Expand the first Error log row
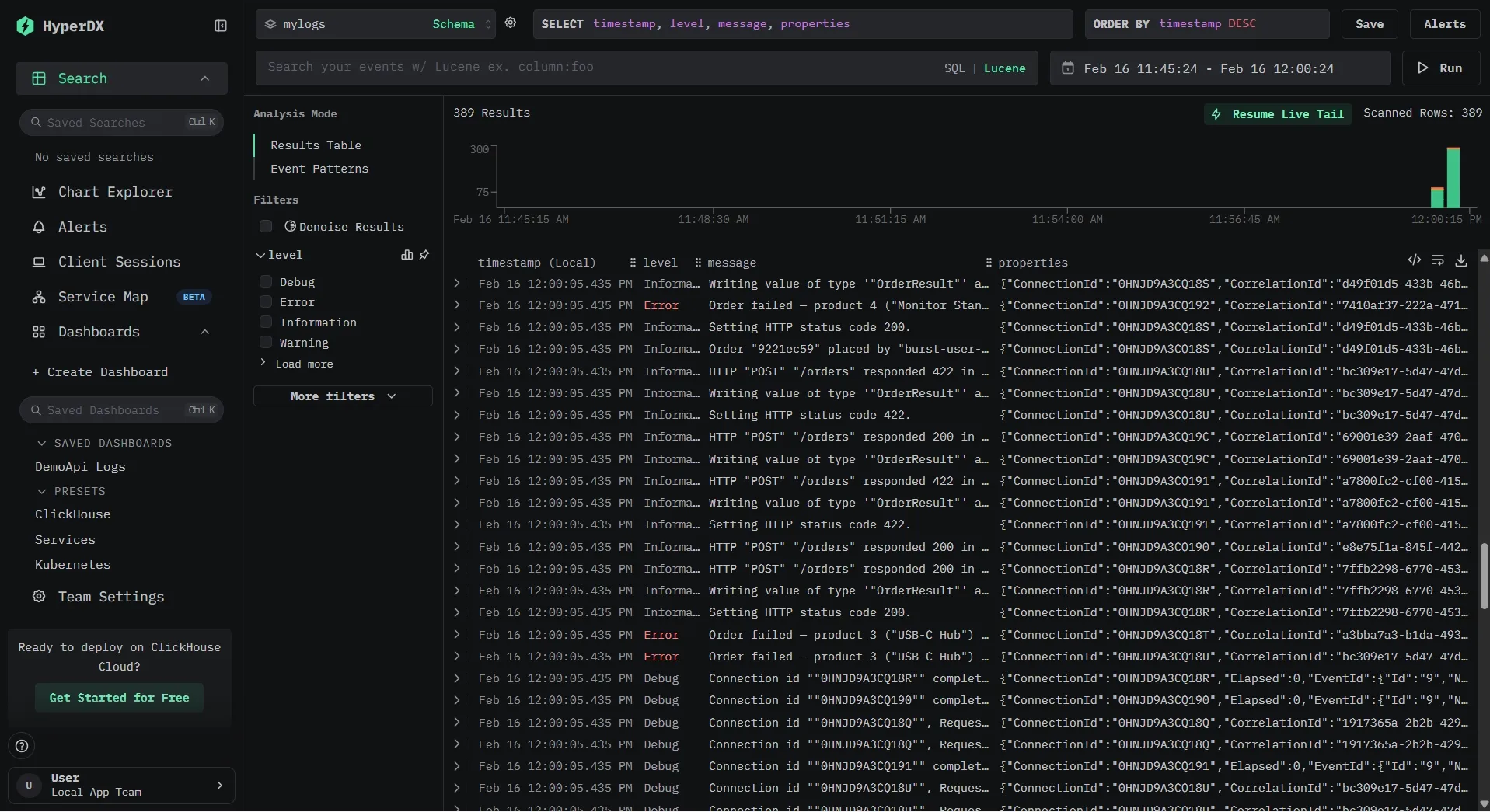 click(x=457, y=305)
